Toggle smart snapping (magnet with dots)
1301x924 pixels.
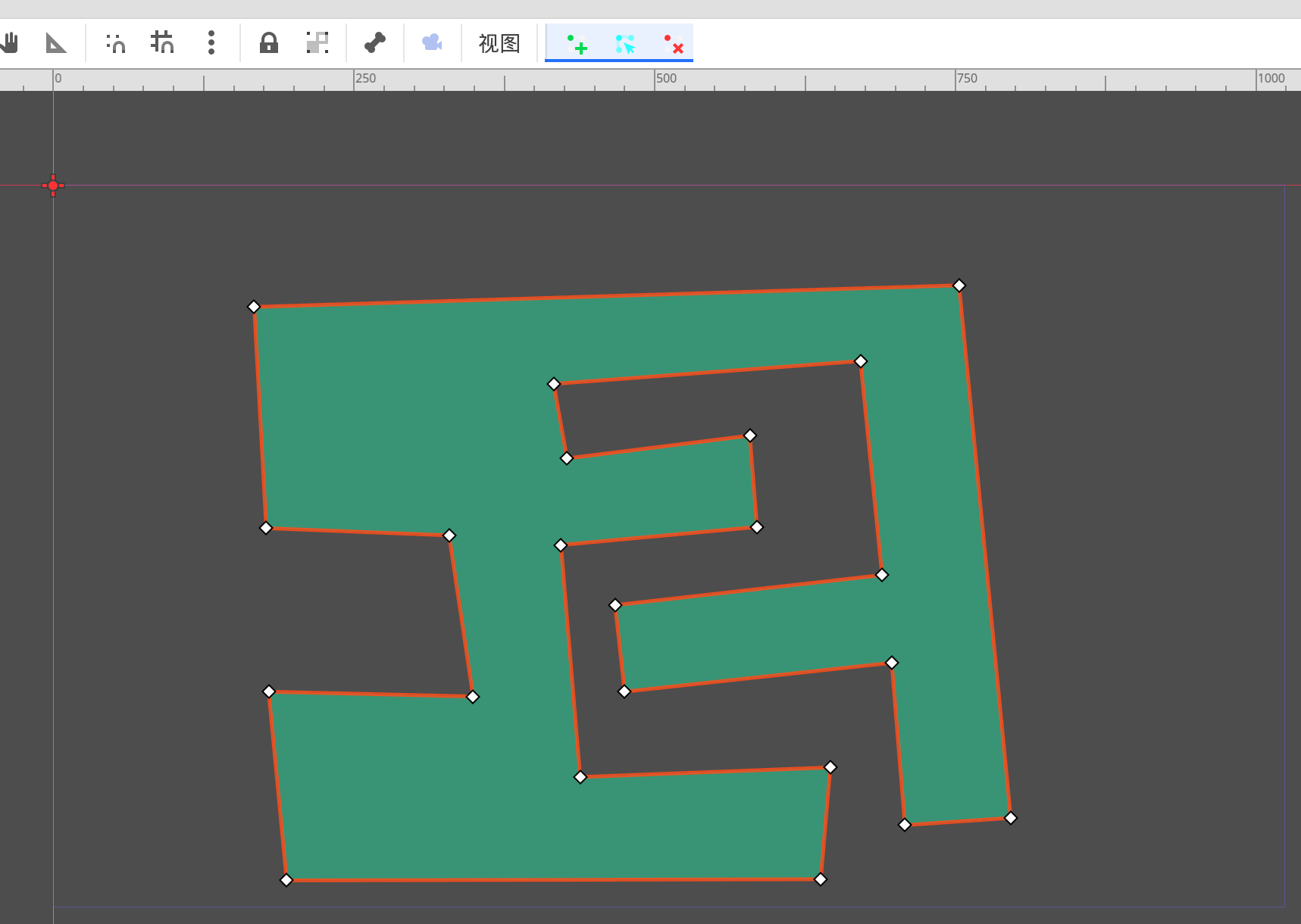coord(116,42)
